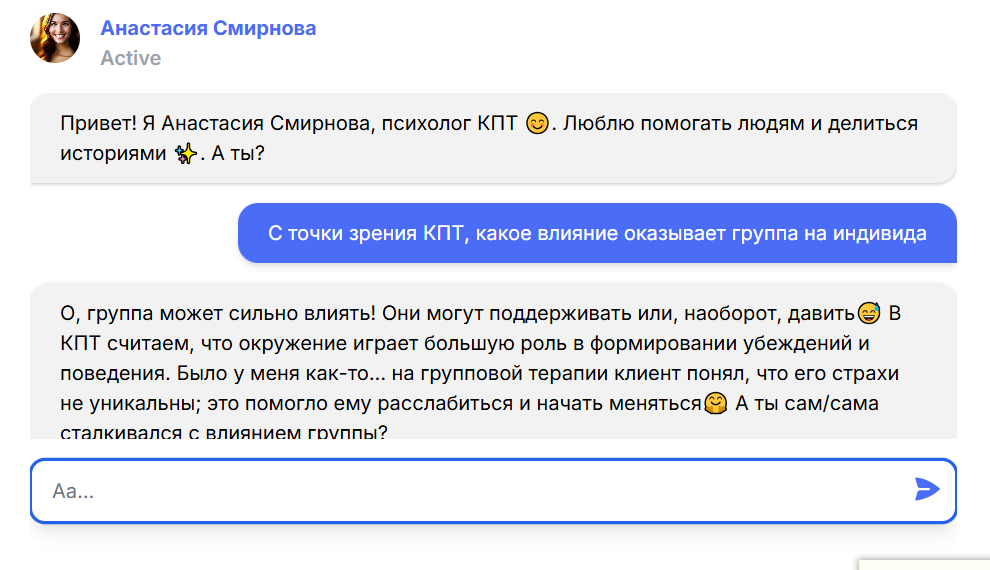The image size is (990, 570).
Task: Click the А ты? text in greeting
Action: point(238,153)
